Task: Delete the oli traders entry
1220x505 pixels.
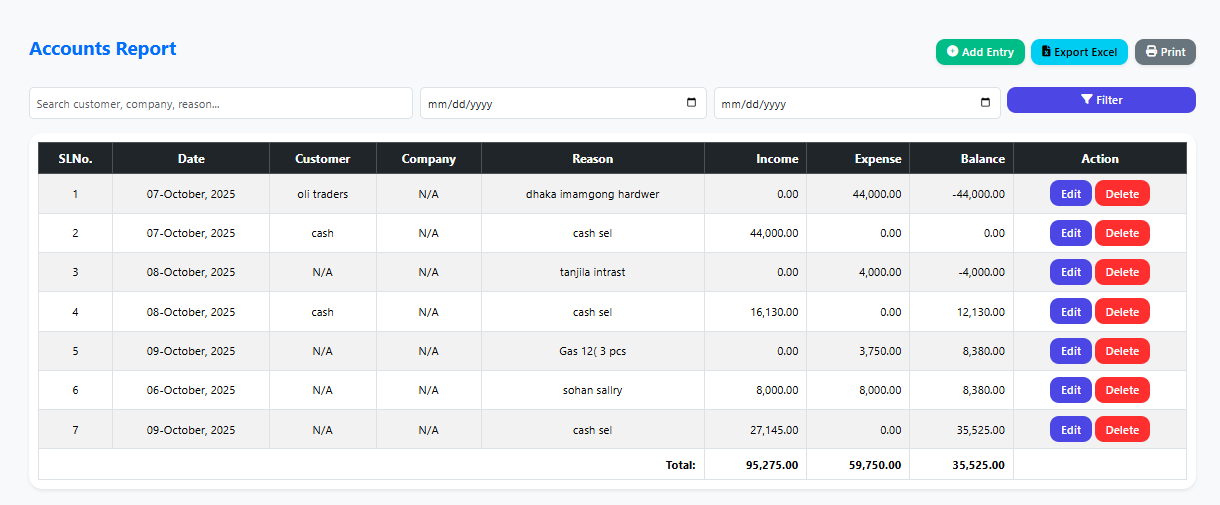Action: pos(1121,194)
